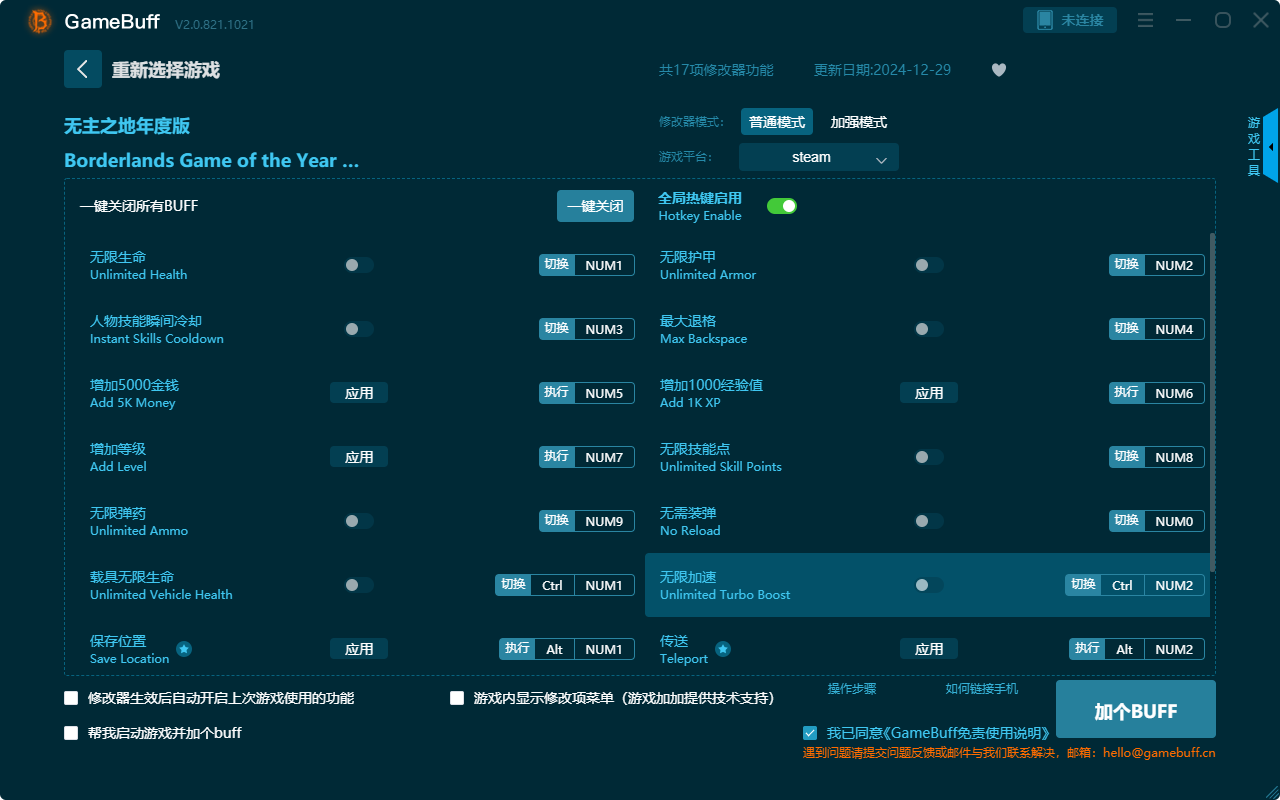Change NUM0 hotkey for No Reload

1174,521
